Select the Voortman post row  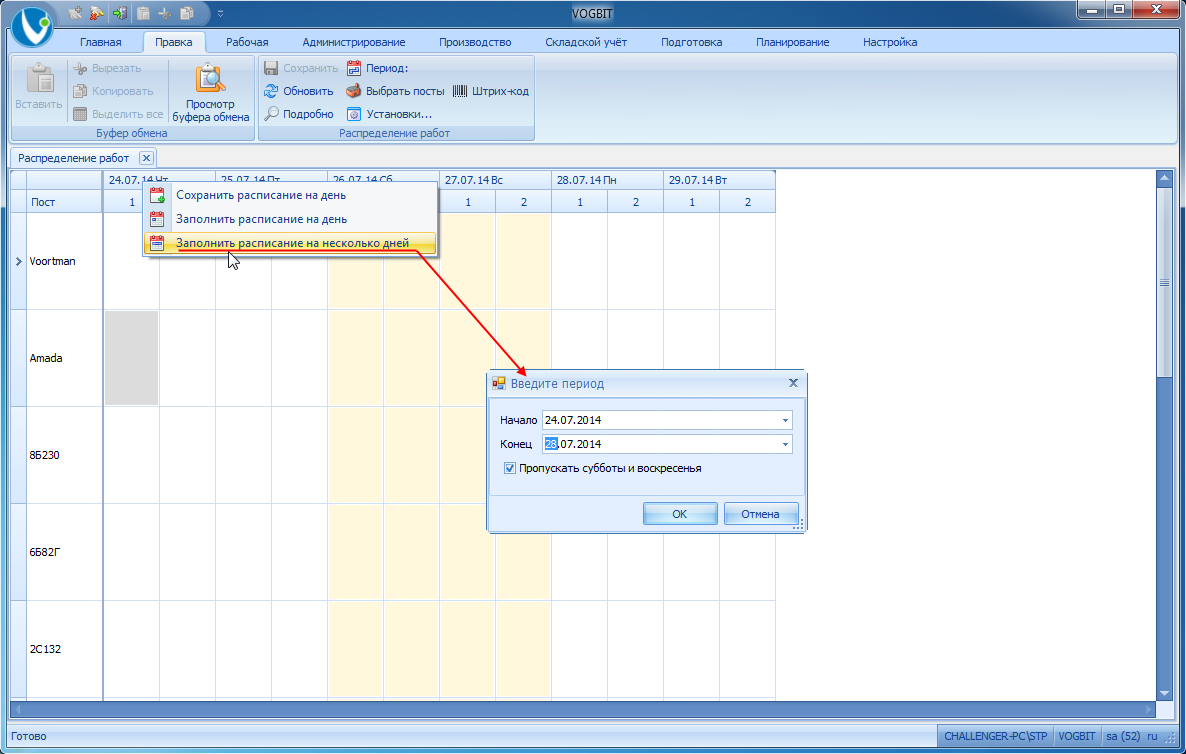click(x=64, y=261)
